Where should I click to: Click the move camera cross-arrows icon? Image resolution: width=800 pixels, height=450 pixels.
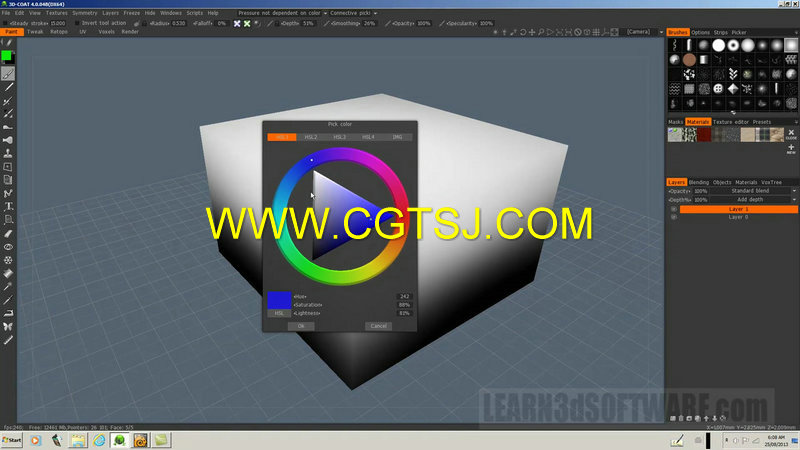(x=532, y=32)
